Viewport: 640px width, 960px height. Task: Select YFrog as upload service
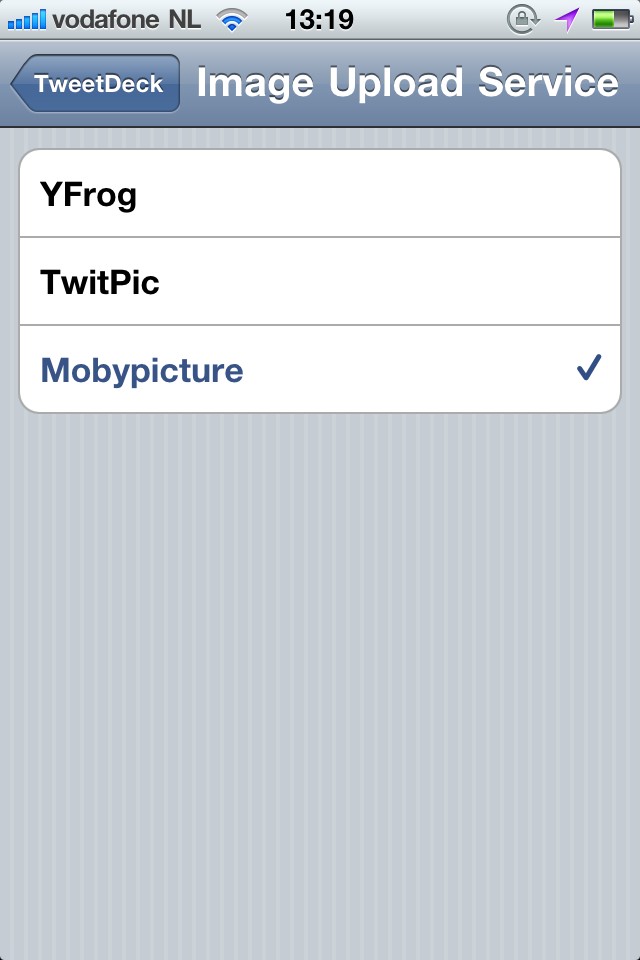[x=320, y=193]
